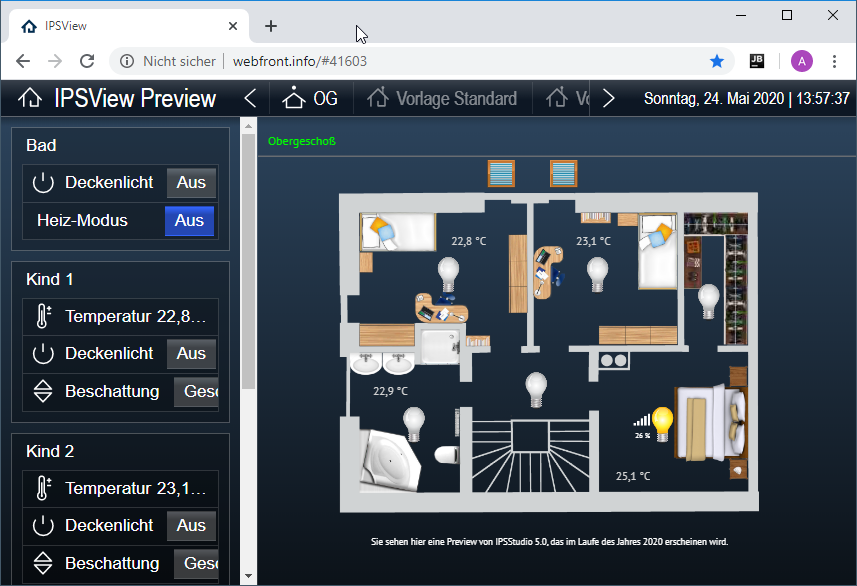Open Kind 1 Beschattung selector
The width and height of the screenshot is (857, 586).
coord(197,392)
